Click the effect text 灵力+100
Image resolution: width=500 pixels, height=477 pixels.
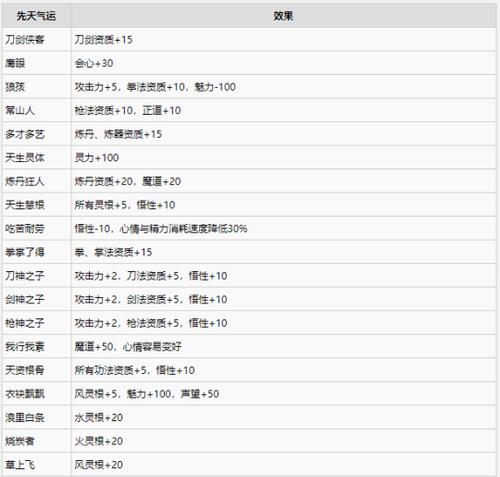click(97, 158)
